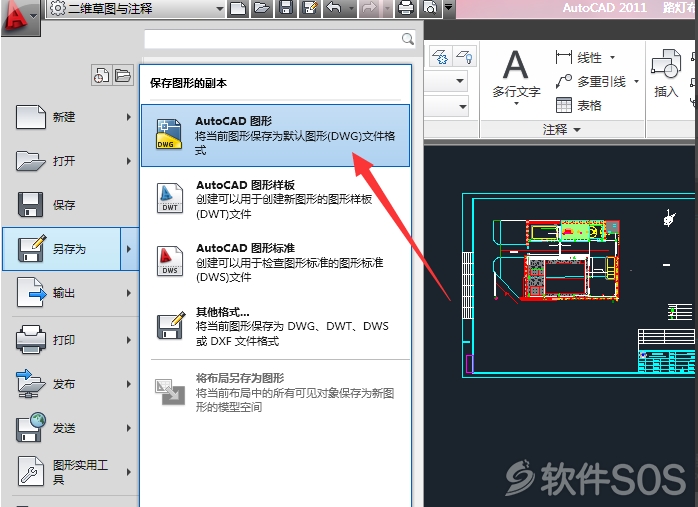Choose 将布局另存为图形 option

tap(276, 392)
